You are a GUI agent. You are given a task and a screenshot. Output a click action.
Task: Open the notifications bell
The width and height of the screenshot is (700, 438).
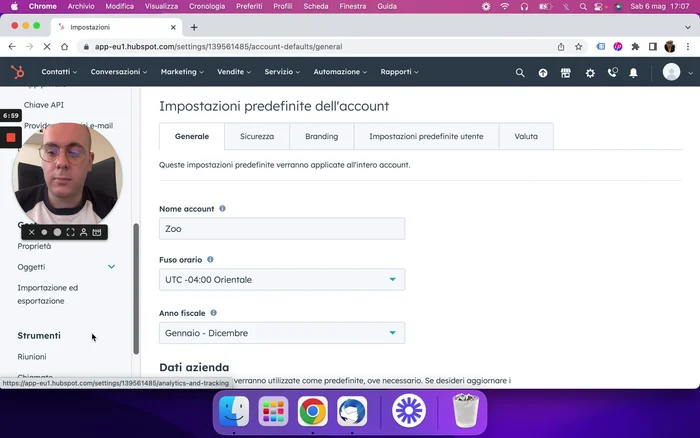(633, 73)
